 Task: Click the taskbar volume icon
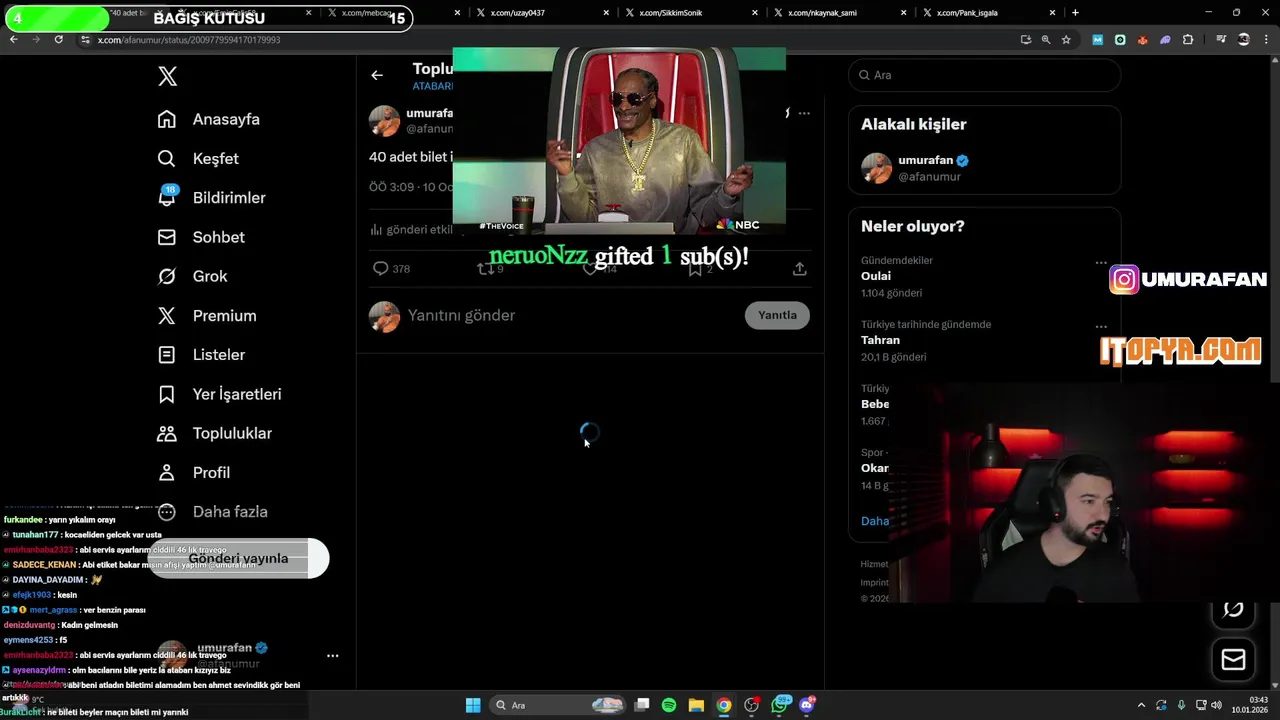click(1216, 705)
